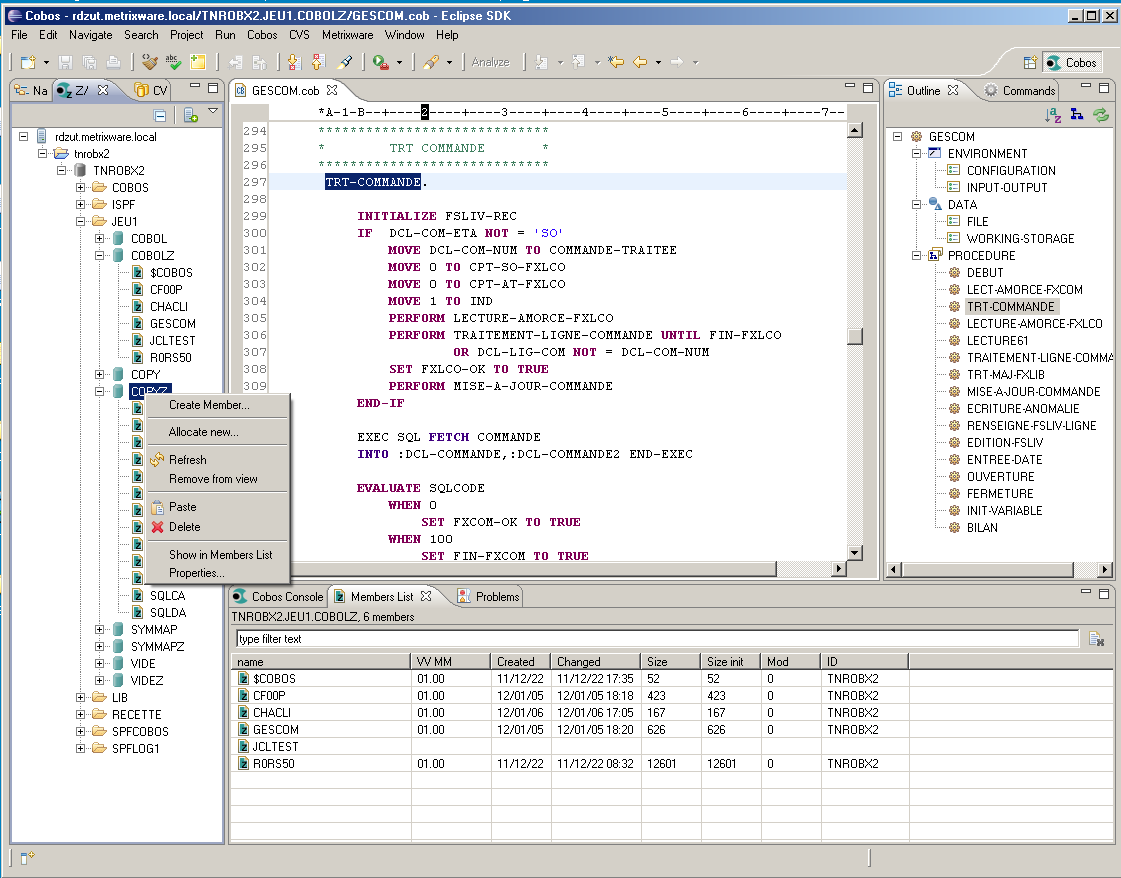Viewport: 1121px width, 878px height.
Task: Click the broom clean-up toolbar icon
Action: pos(149,62)
